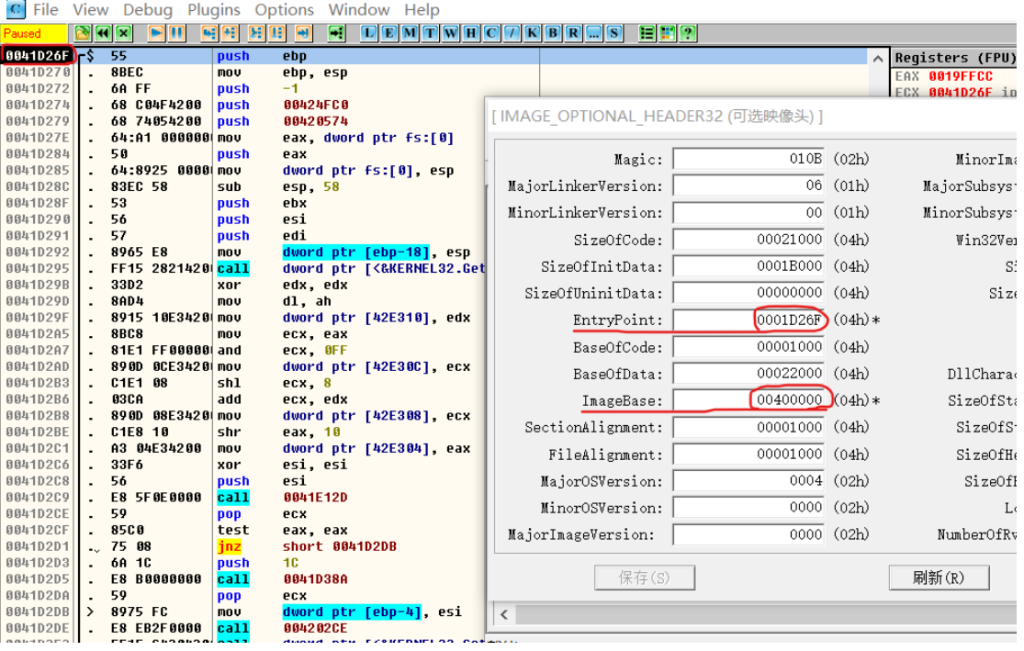Click the Open file toolbar icon

coord(83,33)
